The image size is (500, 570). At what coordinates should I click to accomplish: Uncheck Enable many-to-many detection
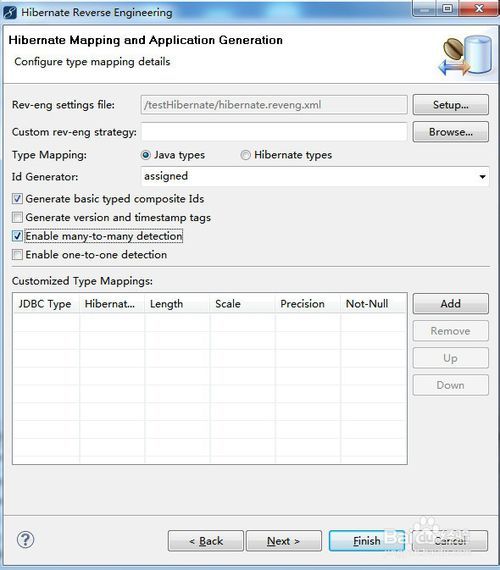pyautogui.click(x=17, y=236)
